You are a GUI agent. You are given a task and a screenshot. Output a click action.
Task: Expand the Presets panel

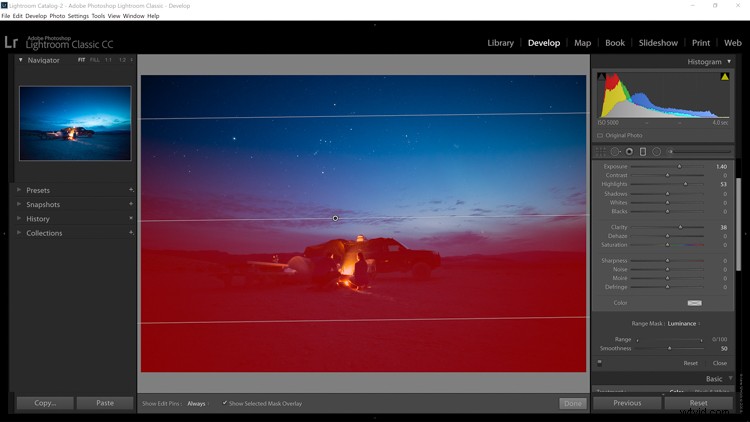(x=19, y=190)
